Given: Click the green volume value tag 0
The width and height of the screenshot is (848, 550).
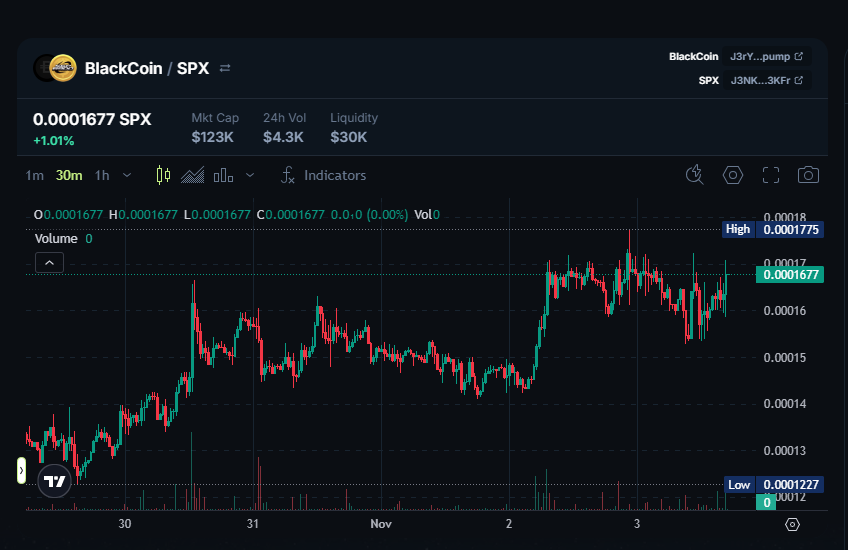Looking at the screenshot, I should (x=766, y=502).
